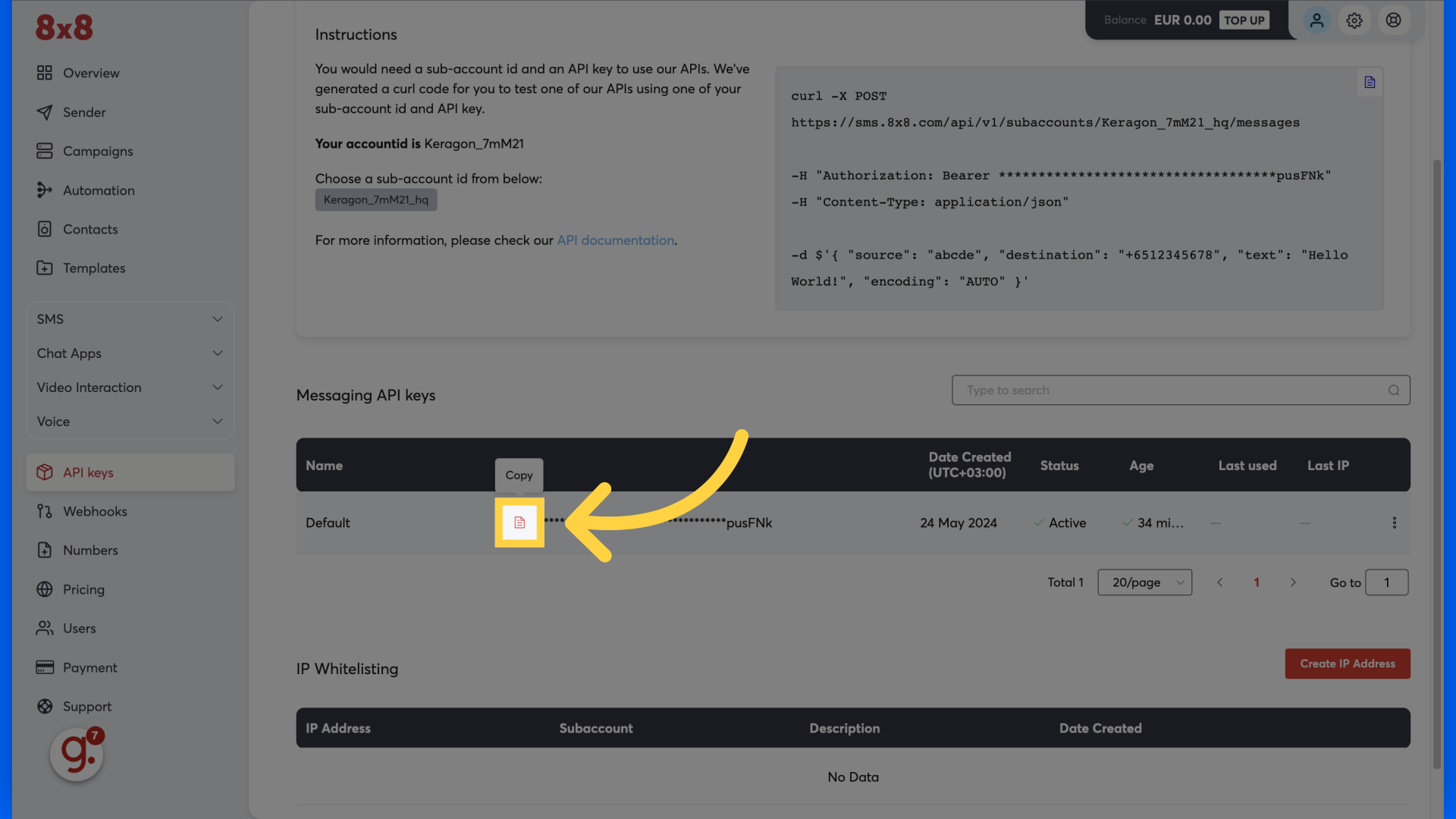The width and height of the screenshot is (1456, 819).
Task: Open Users sidebar icon
Action: pos(45,628)
